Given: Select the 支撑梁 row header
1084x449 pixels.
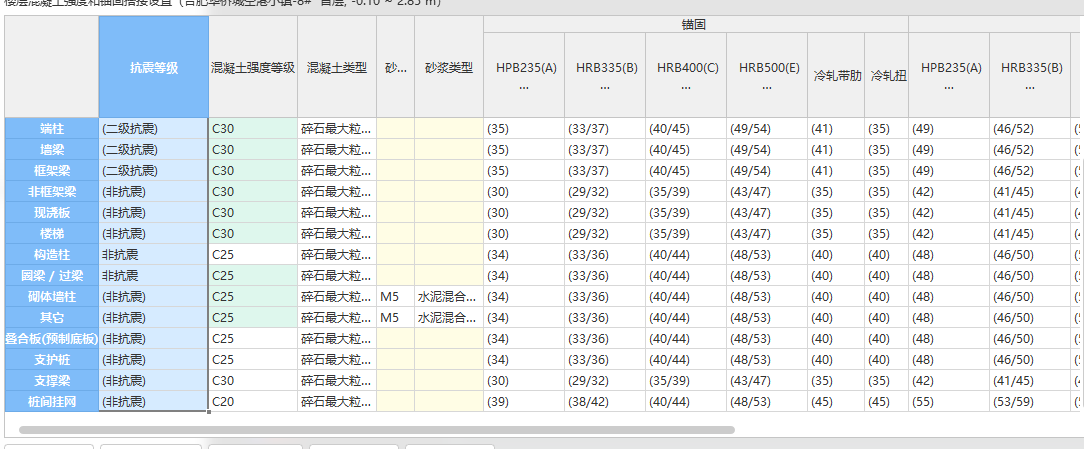Looking at the screenshot, I should 52,381.
